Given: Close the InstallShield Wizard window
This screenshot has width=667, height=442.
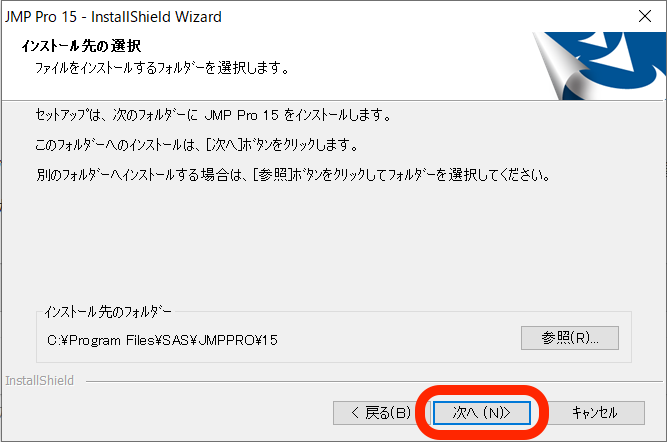Looking at the screenshot, I should point(645,16).
